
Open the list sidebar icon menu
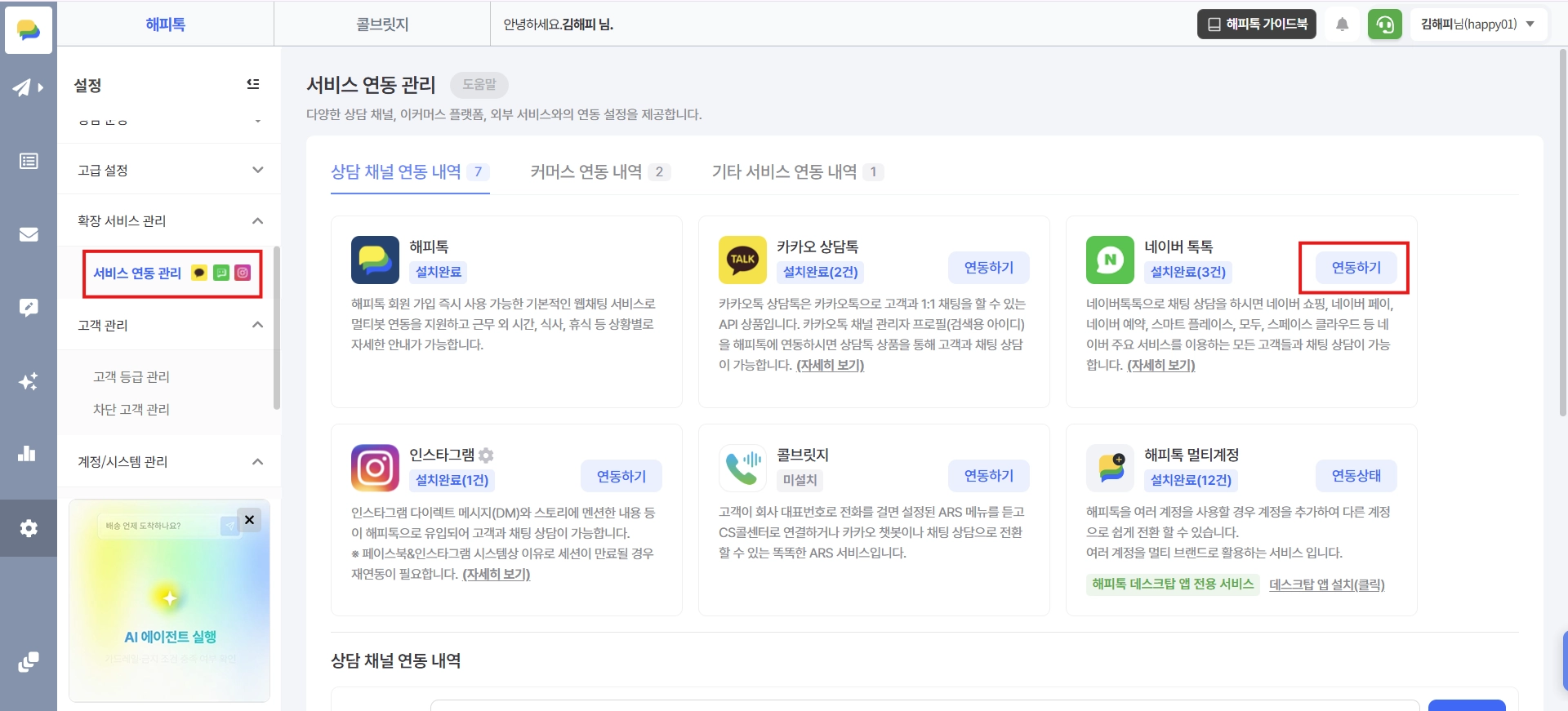[x=29, y=161]
